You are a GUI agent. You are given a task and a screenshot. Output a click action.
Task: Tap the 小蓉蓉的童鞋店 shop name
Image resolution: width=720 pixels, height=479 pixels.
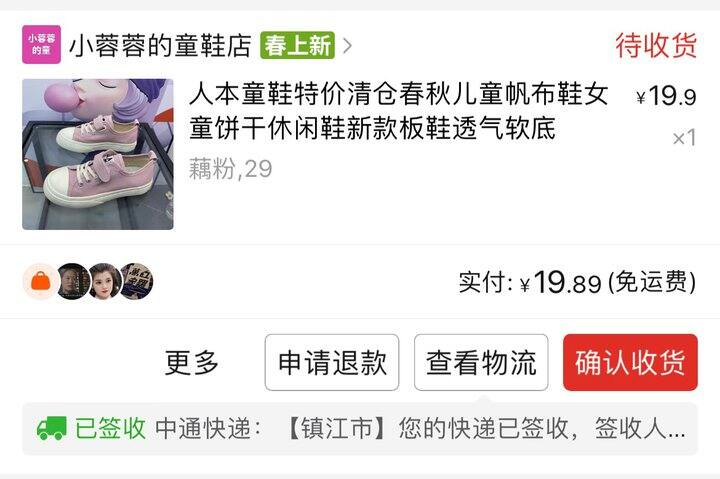coord(160,45)
